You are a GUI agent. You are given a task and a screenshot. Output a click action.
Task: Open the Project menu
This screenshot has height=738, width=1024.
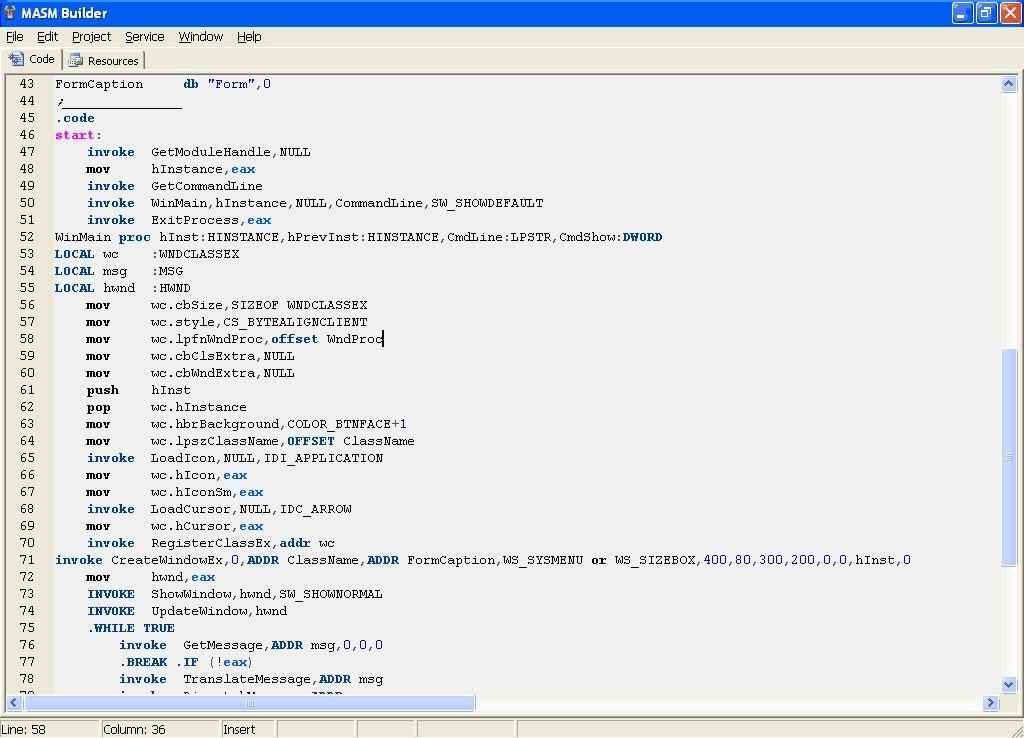[x=91, y=37]
